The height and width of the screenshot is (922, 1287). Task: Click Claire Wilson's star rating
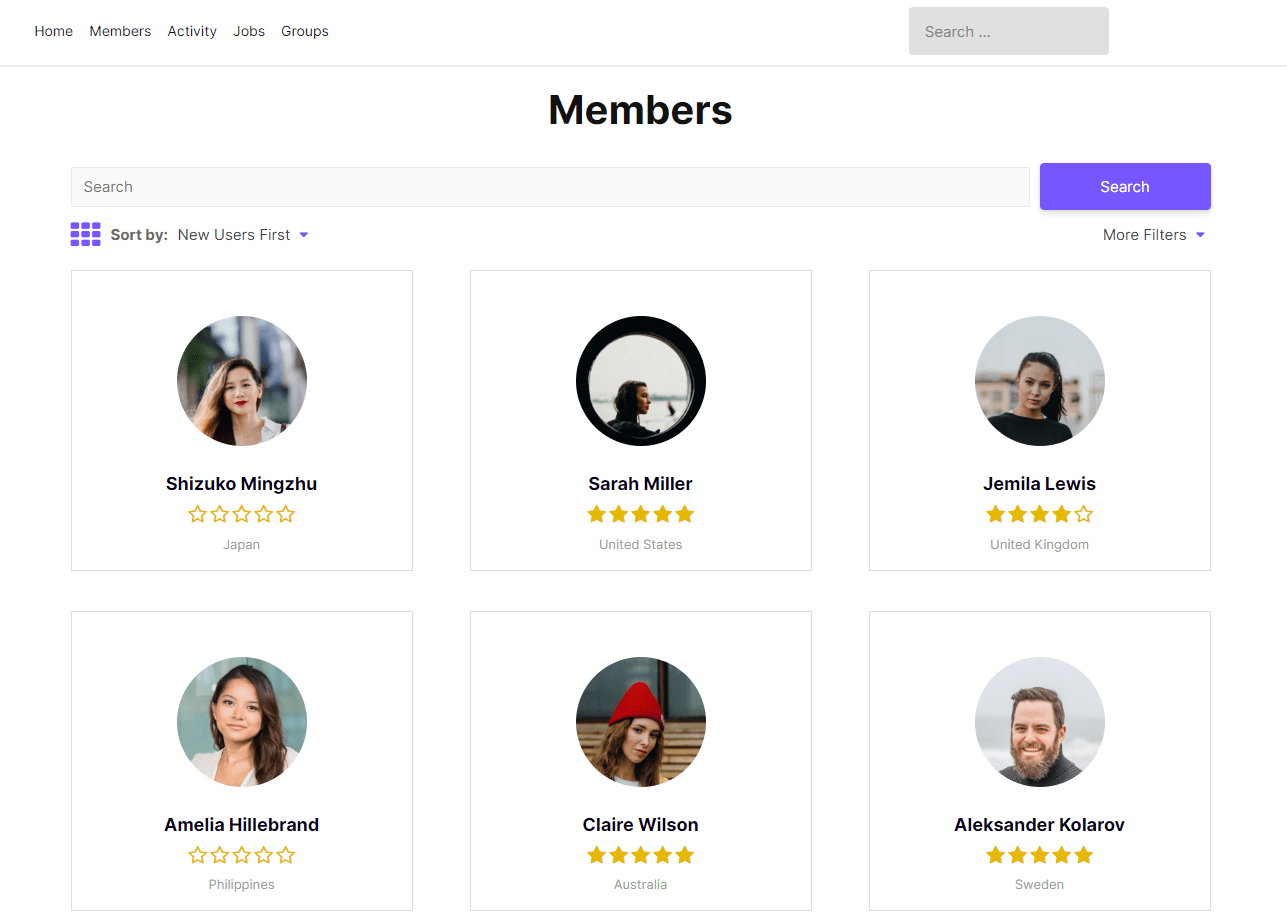tap(640, 855)
